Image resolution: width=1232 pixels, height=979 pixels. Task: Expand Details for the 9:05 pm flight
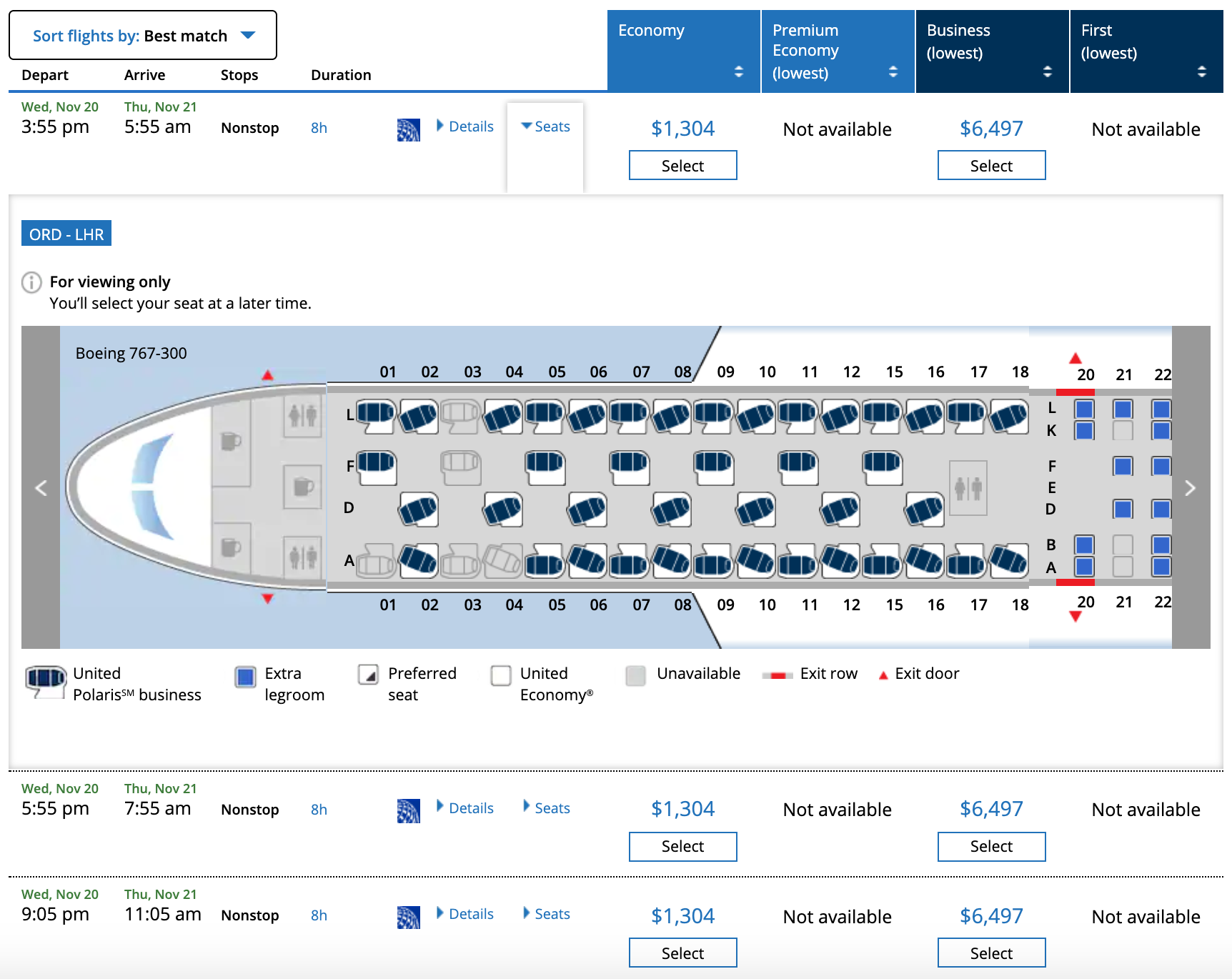(465, 914)
